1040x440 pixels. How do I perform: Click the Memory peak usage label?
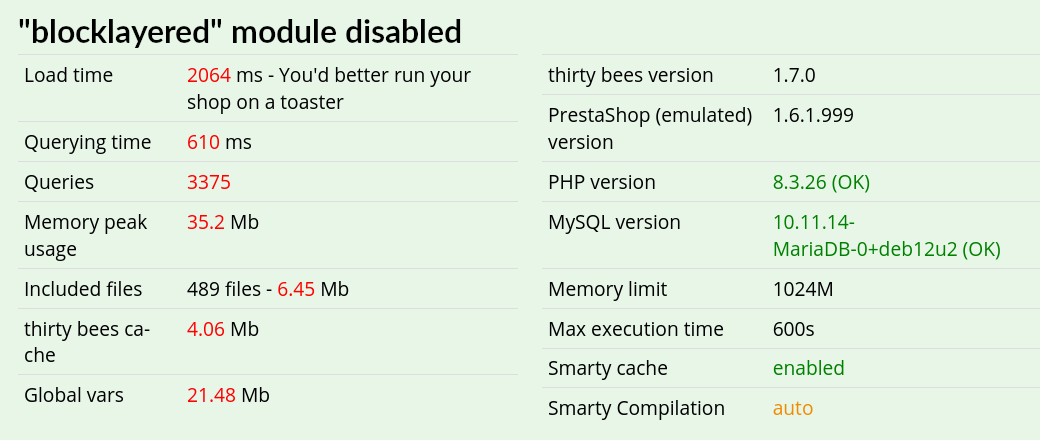pos(86,236)
